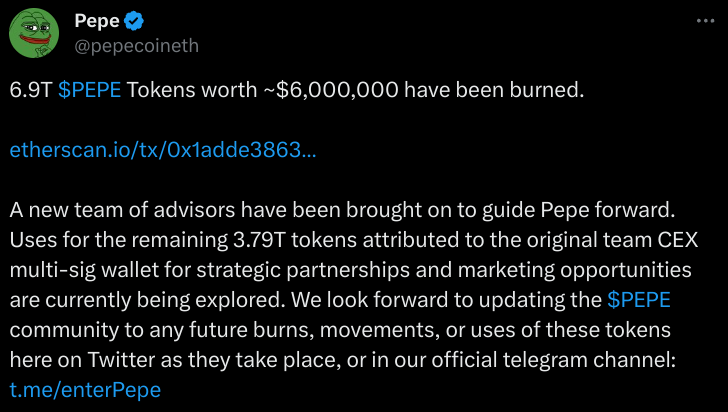Click the $PEPE cashtag before 'community'
Image resolution: width=728 pixels, height=412 pixels.
click(638, 300)
